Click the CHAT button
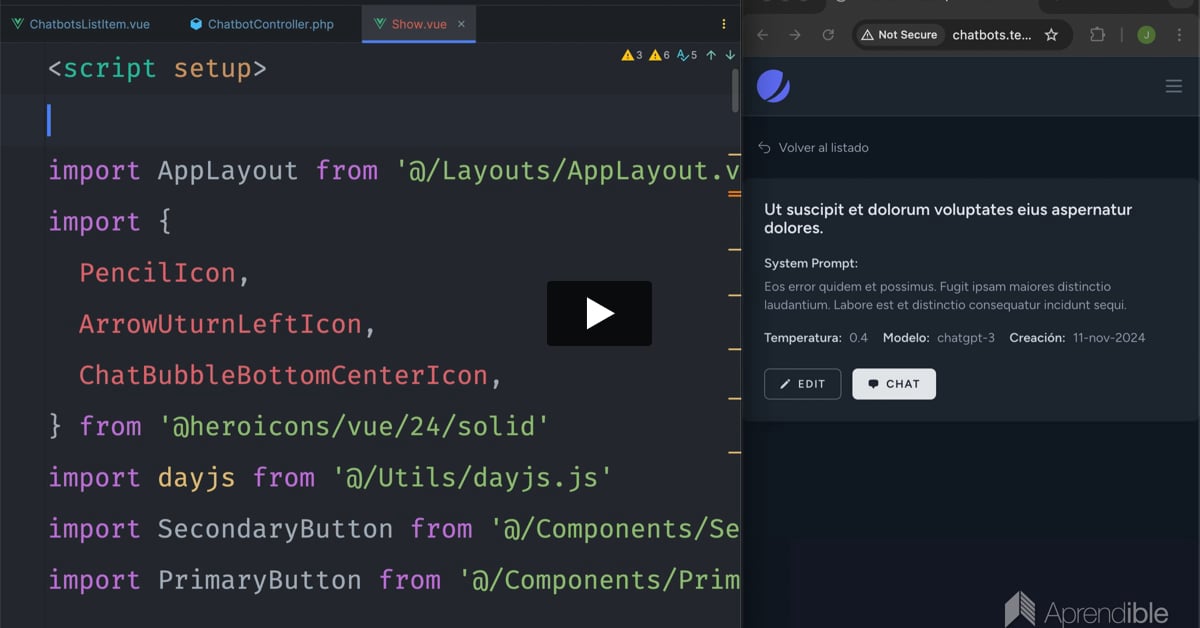This screenshot has width=1200, height=628. (x=894, y=384)
